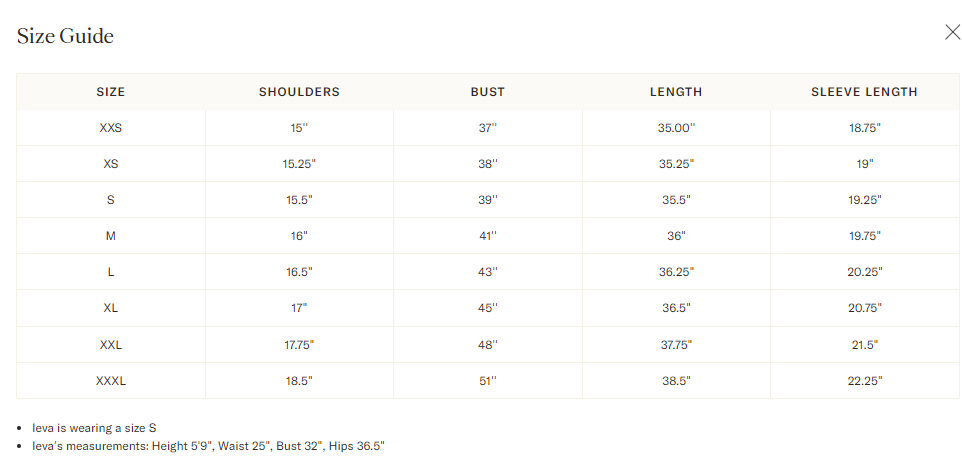Click the 22.25" sleeve length value
This screenshot has width=962, height=475.
tap(864, 381)
